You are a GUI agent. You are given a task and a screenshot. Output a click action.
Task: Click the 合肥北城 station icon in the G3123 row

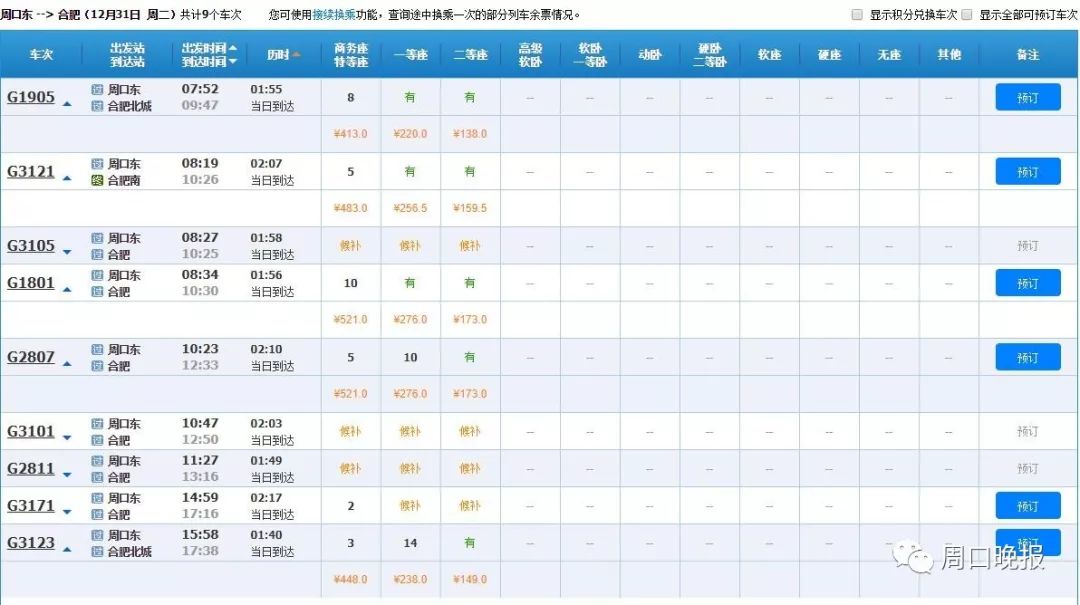(x=97, y=552)
